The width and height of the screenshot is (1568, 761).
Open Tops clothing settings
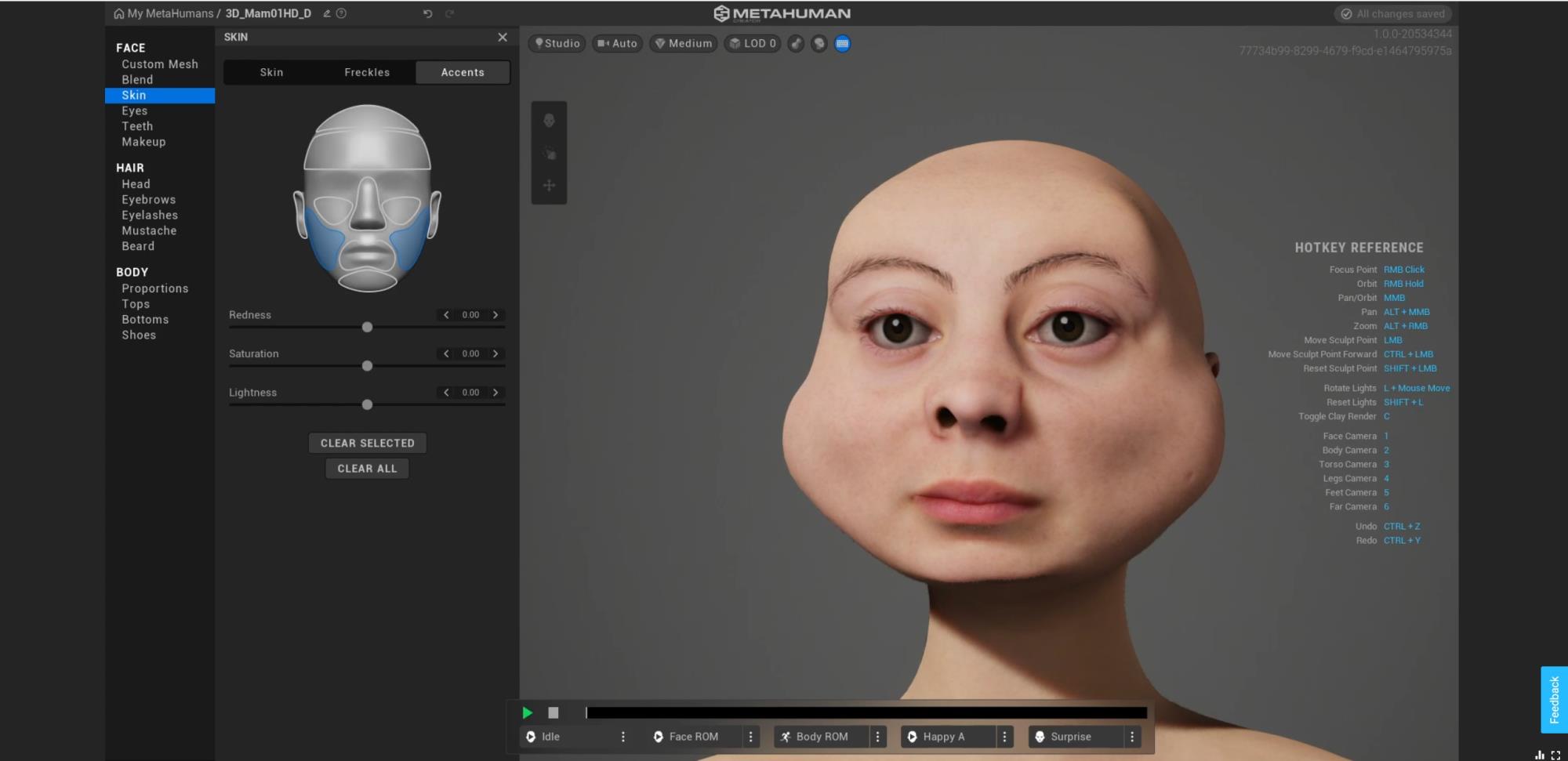pos(136,304)
